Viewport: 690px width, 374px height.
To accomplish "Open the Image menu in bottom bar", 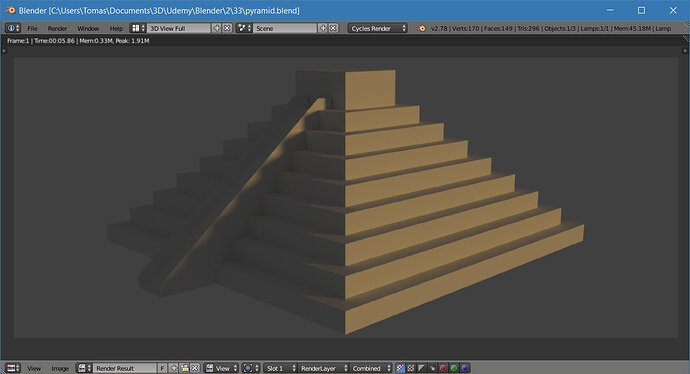I will [60, 368].
